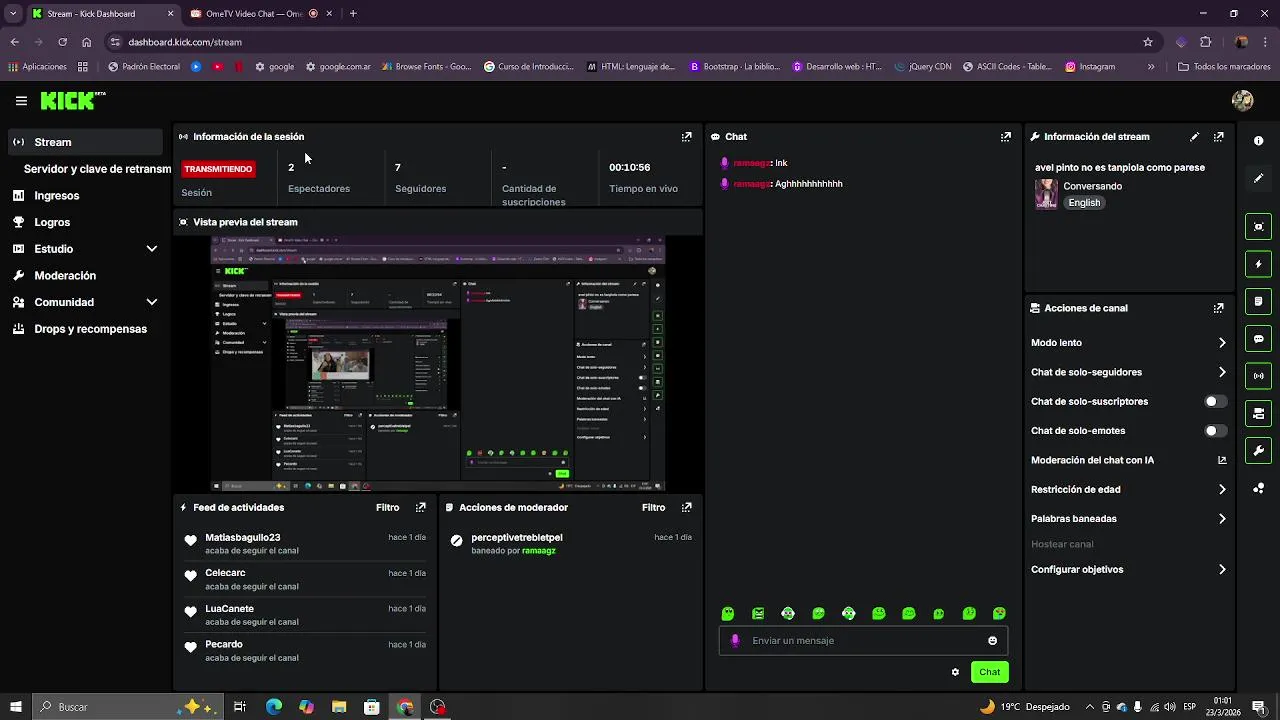Click the three-dots icon at the bottom of the right sidebar
Screen dimensions: 1280x720
tap(1258, 488)
